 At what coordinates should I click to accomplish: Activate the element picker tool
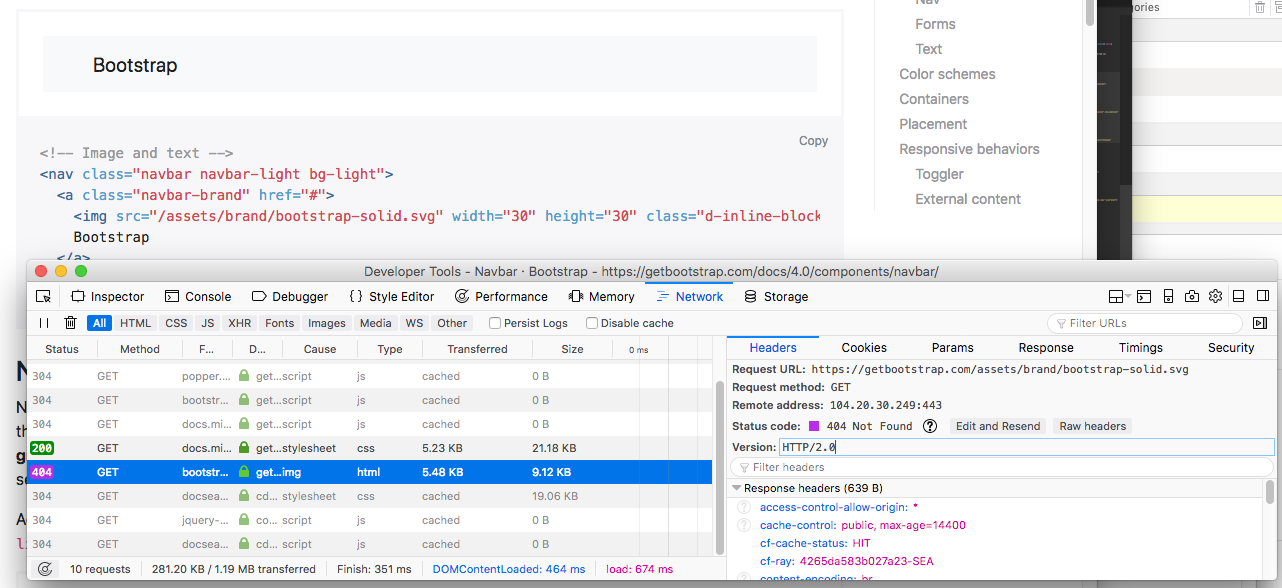point(43,297)
